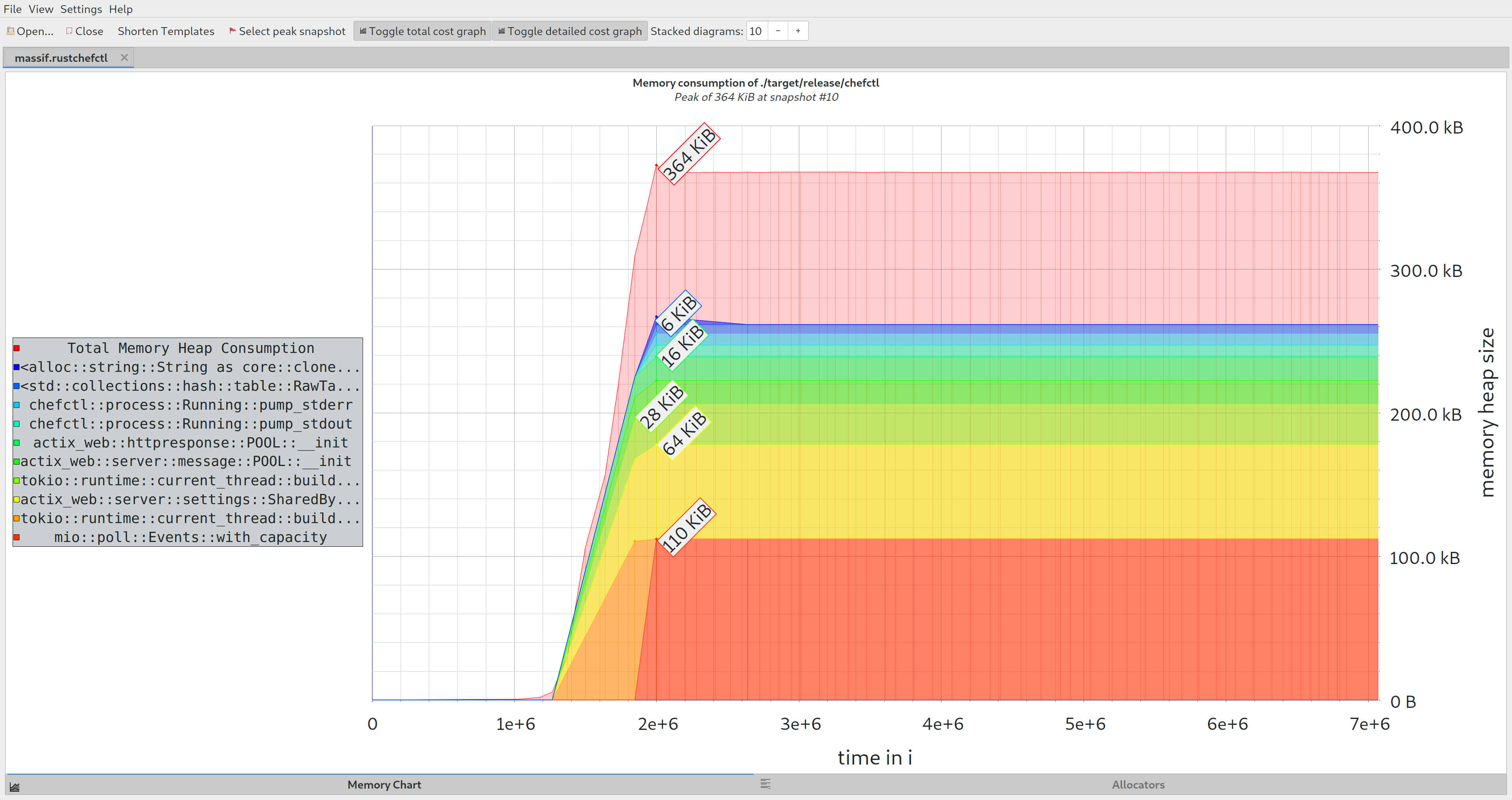Screen dimensions: 1512x800
Task: Decrease stacked diagrams count
Action: (778, 31)
